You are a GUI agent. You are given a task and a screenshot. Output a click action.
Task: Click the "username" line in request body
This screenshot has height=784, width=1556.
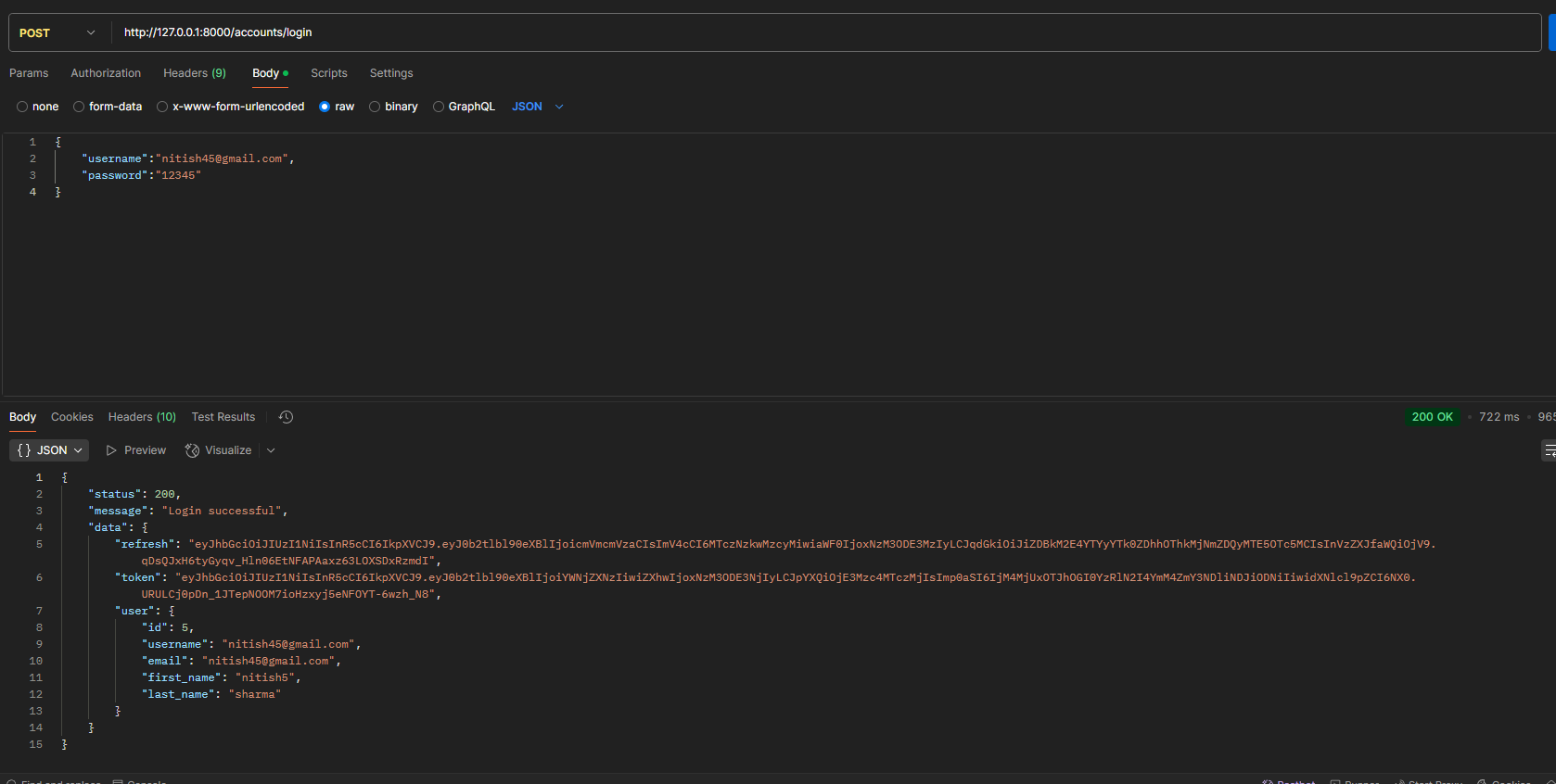pos(187,158)
